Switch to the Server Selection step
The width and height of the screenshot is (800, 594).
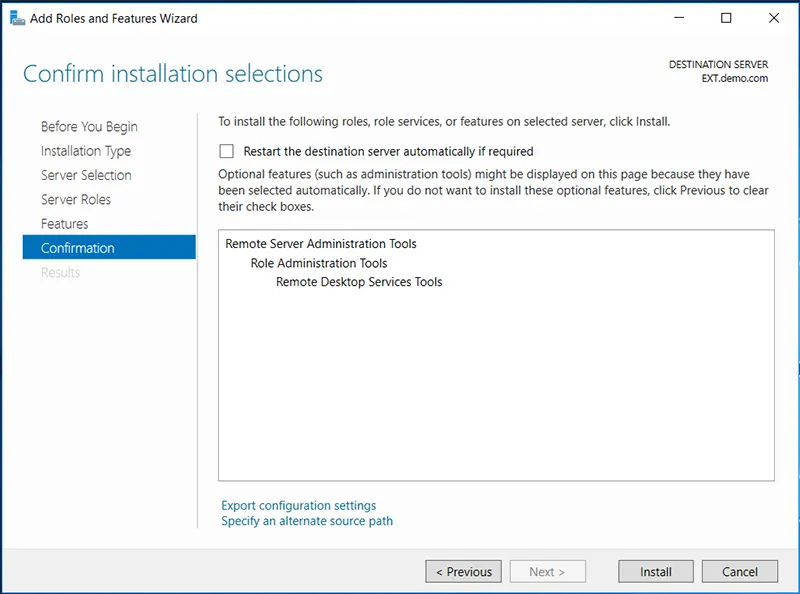point(86,175)
